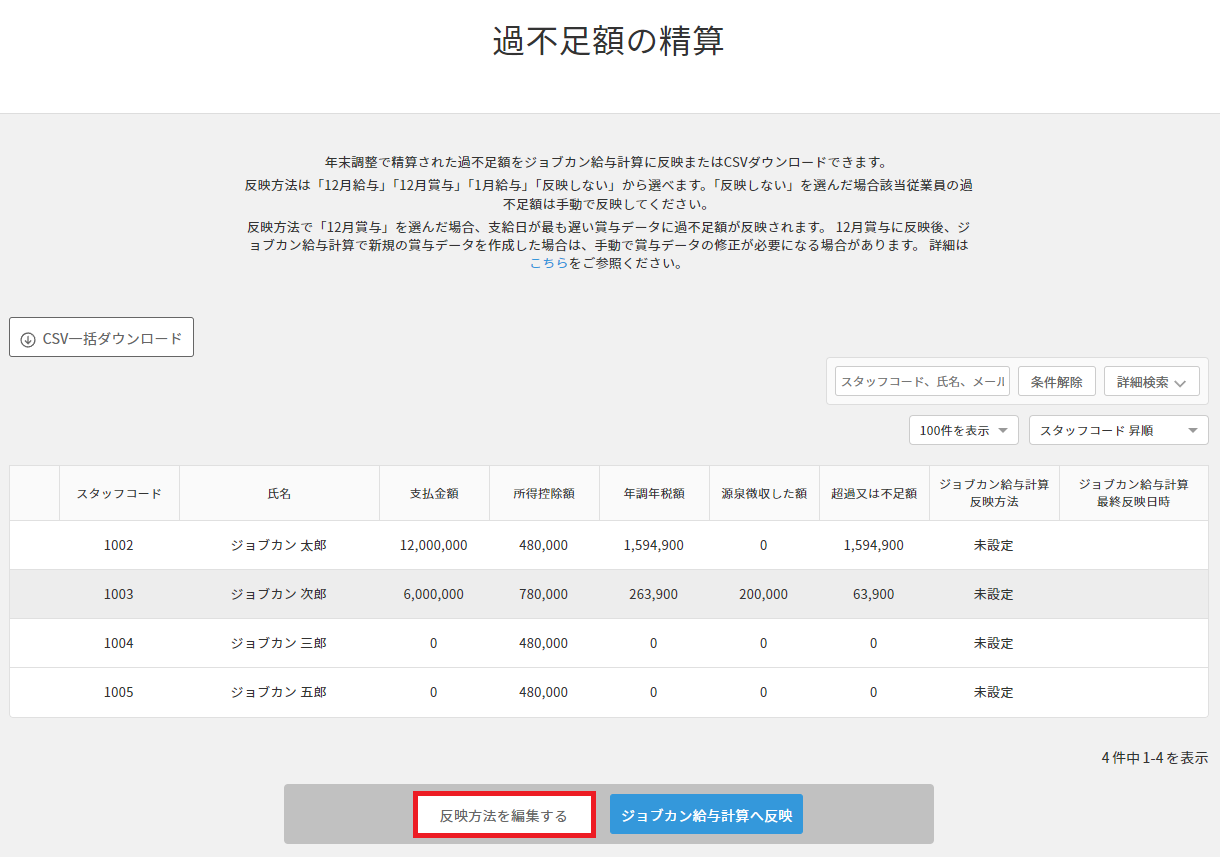The height and width of the screenshot is (857, 1220).
Task: Click ジョブカン給与計算へ反映 blue button
Action: pyautogui.click(x=706, y=816)
